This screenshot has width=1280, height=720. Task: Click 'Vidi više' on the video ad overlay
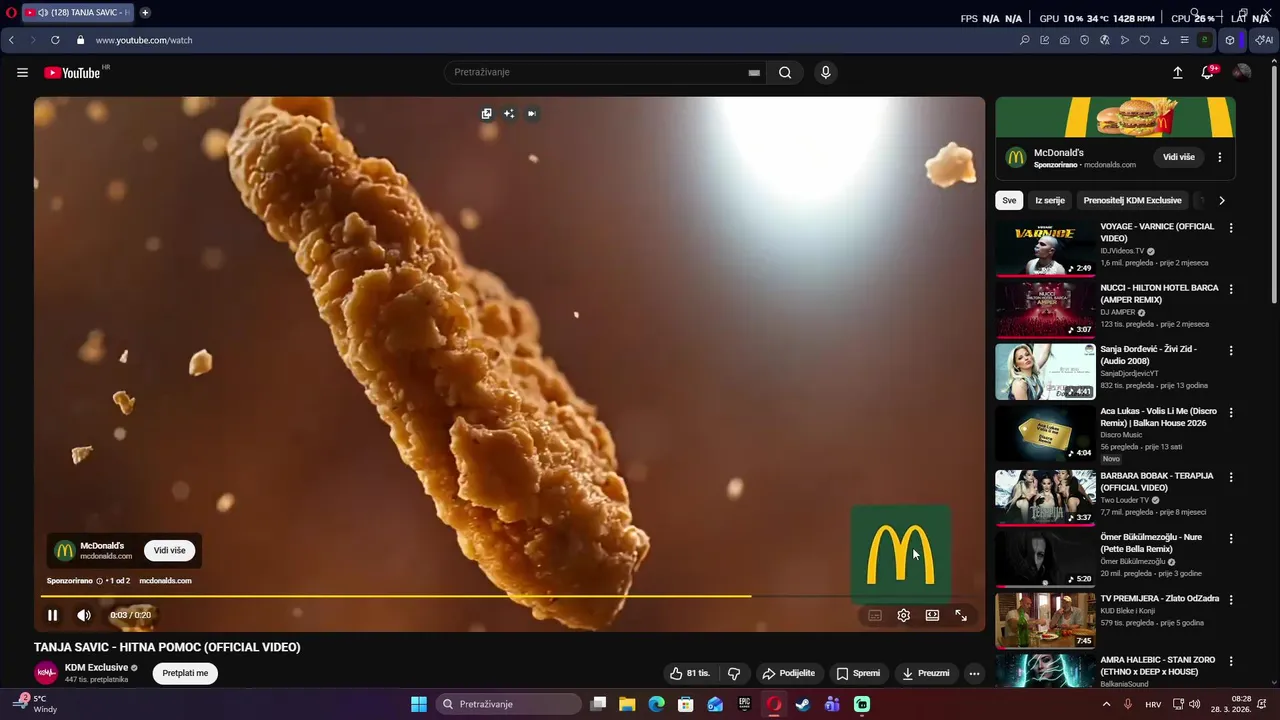coord(169,551)
